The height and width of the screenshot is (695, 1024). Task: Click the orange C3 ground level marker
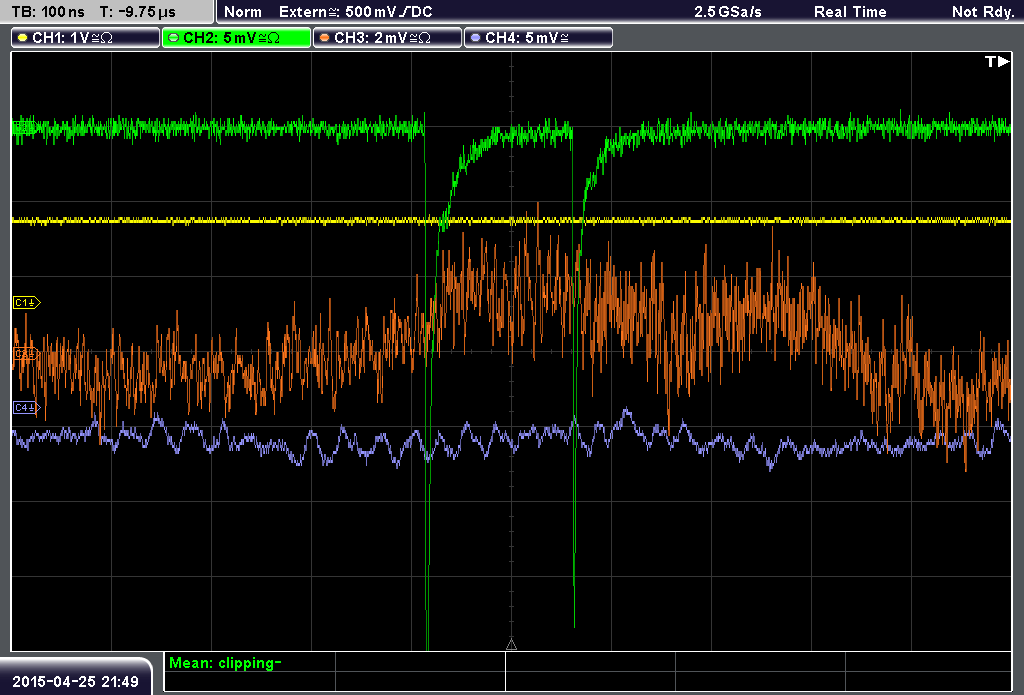point(27,354)
